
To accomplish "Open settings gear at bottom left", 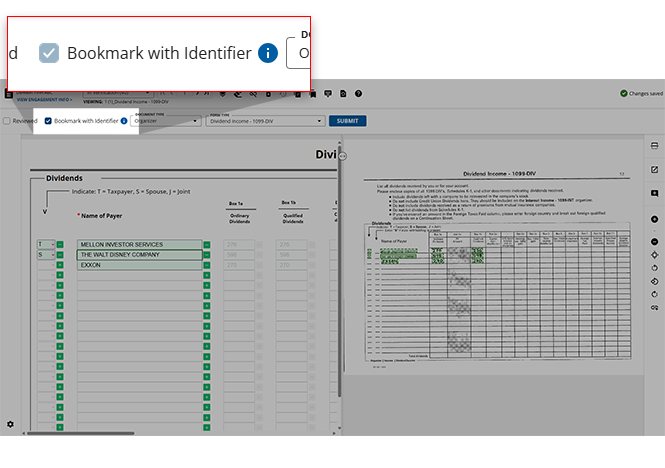I will [10, 424].
